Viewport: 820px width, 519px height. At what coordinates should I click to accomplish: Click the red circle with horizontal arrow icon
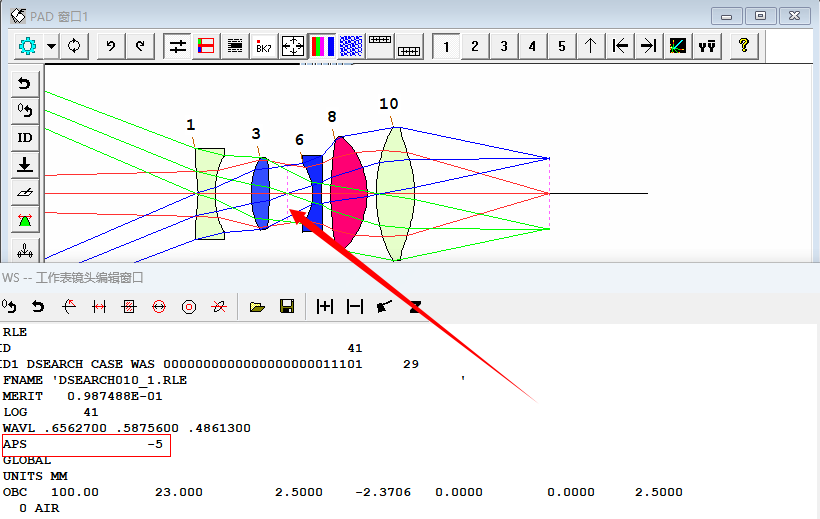[x=159, y=306]
